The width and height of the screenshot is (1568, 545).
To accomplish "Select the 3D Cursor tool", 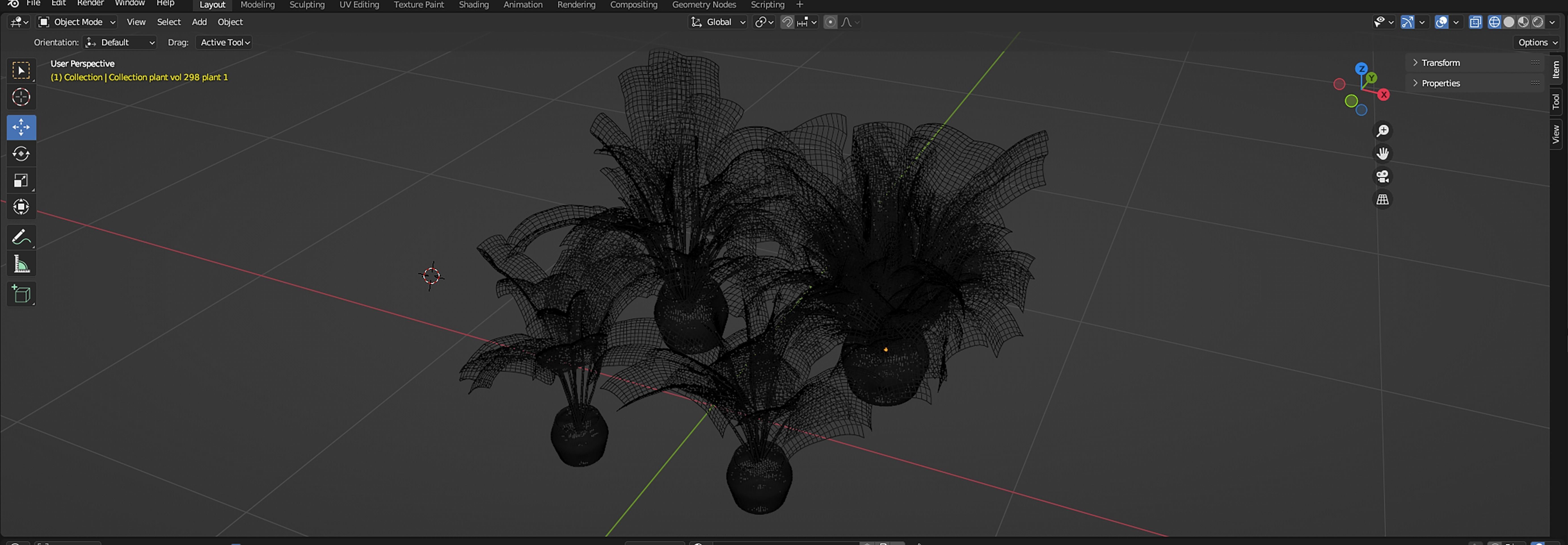I will click(21, 97).
